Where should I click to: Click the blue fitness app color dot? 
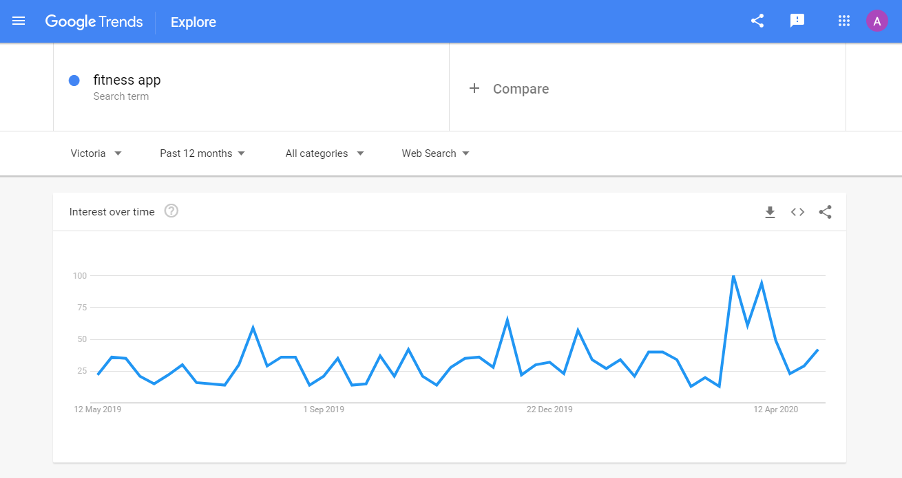pos(74,81)
